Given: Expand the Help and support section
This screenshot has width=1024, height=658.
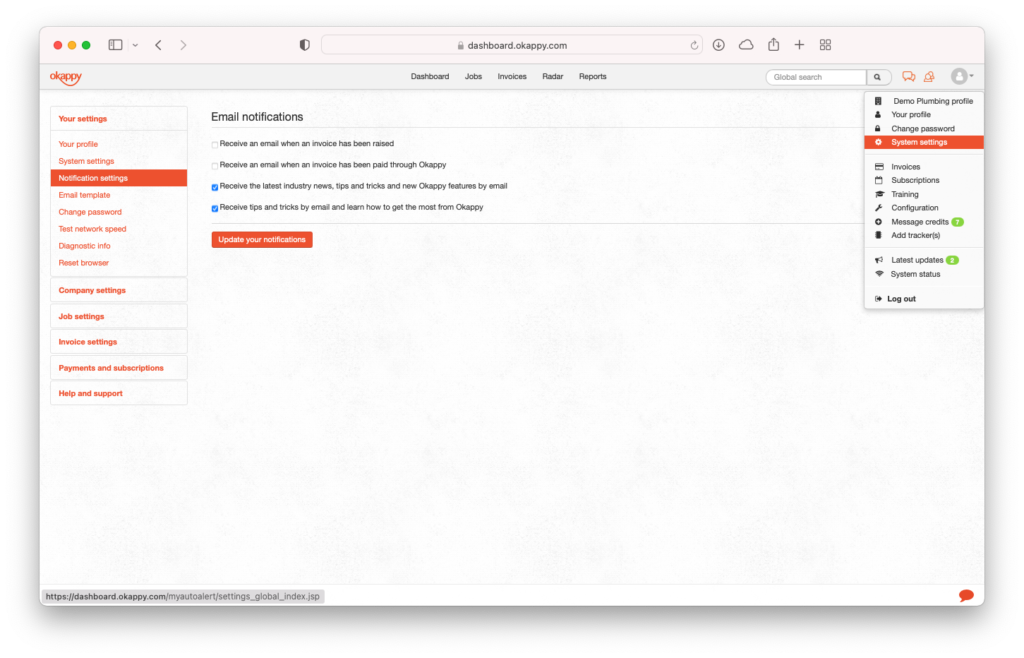Looking at the screenshot, I should [119, 394].
